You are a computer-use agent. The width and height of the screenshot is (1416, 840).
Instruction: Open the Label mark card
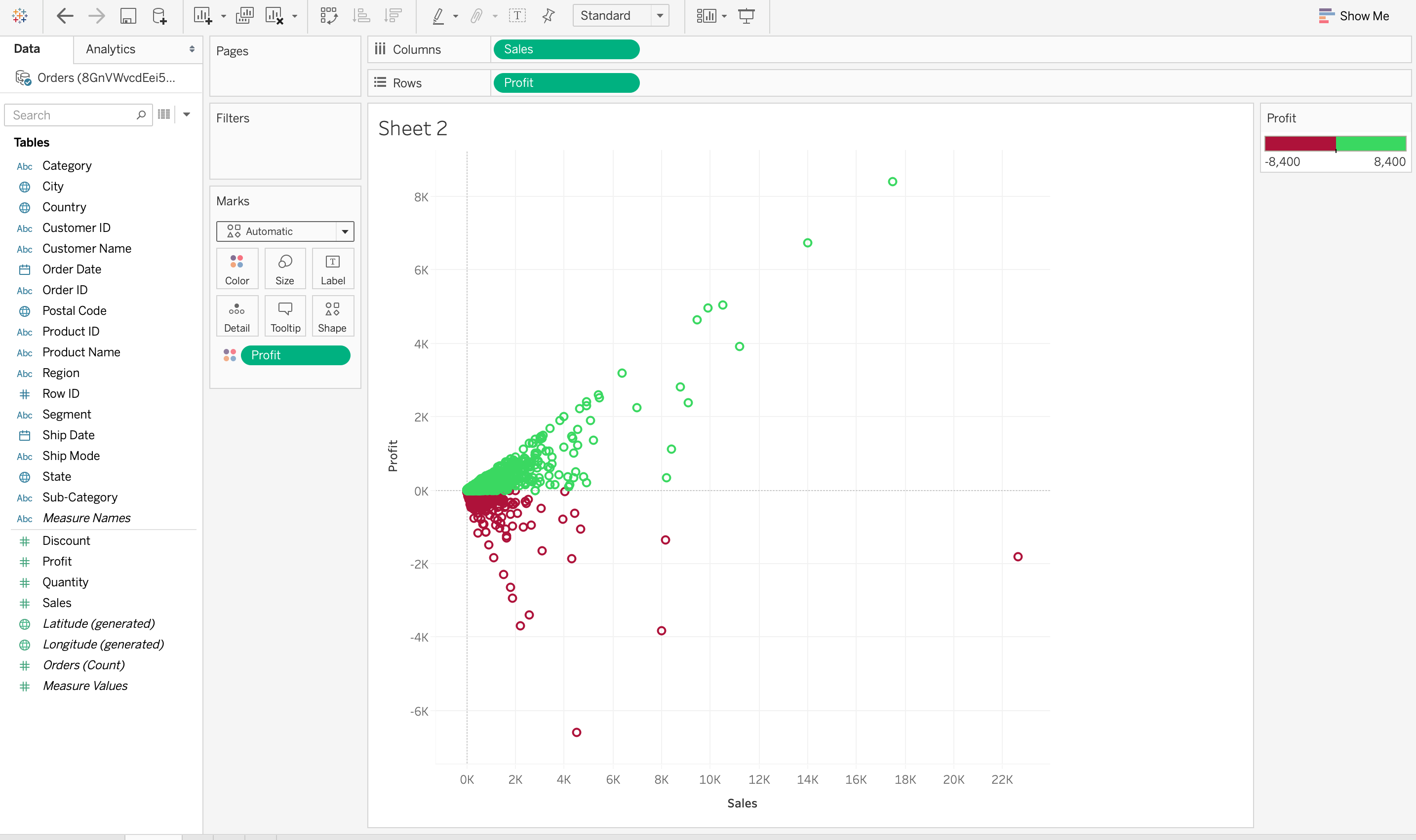(333, 269)
